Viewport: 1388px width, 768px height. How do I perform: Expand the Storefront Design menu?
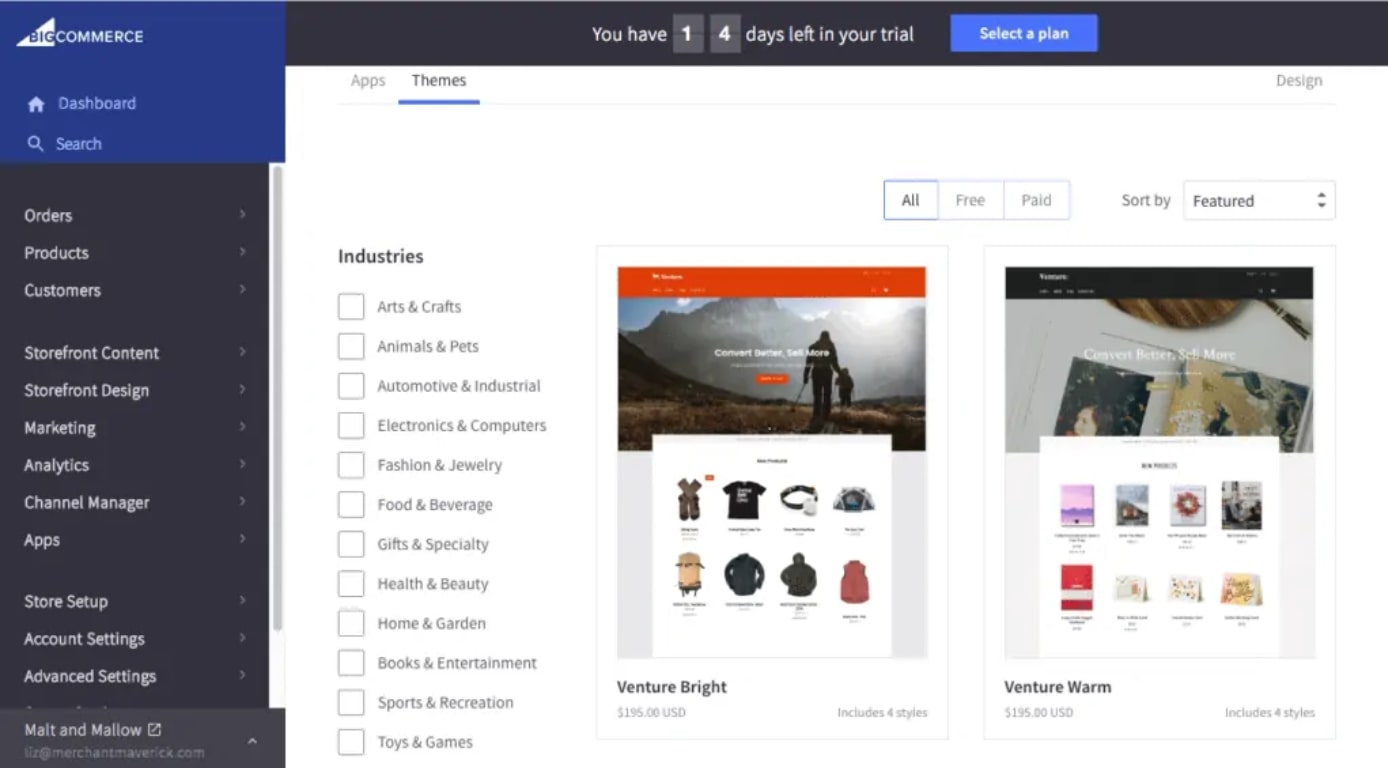[242, 390]
